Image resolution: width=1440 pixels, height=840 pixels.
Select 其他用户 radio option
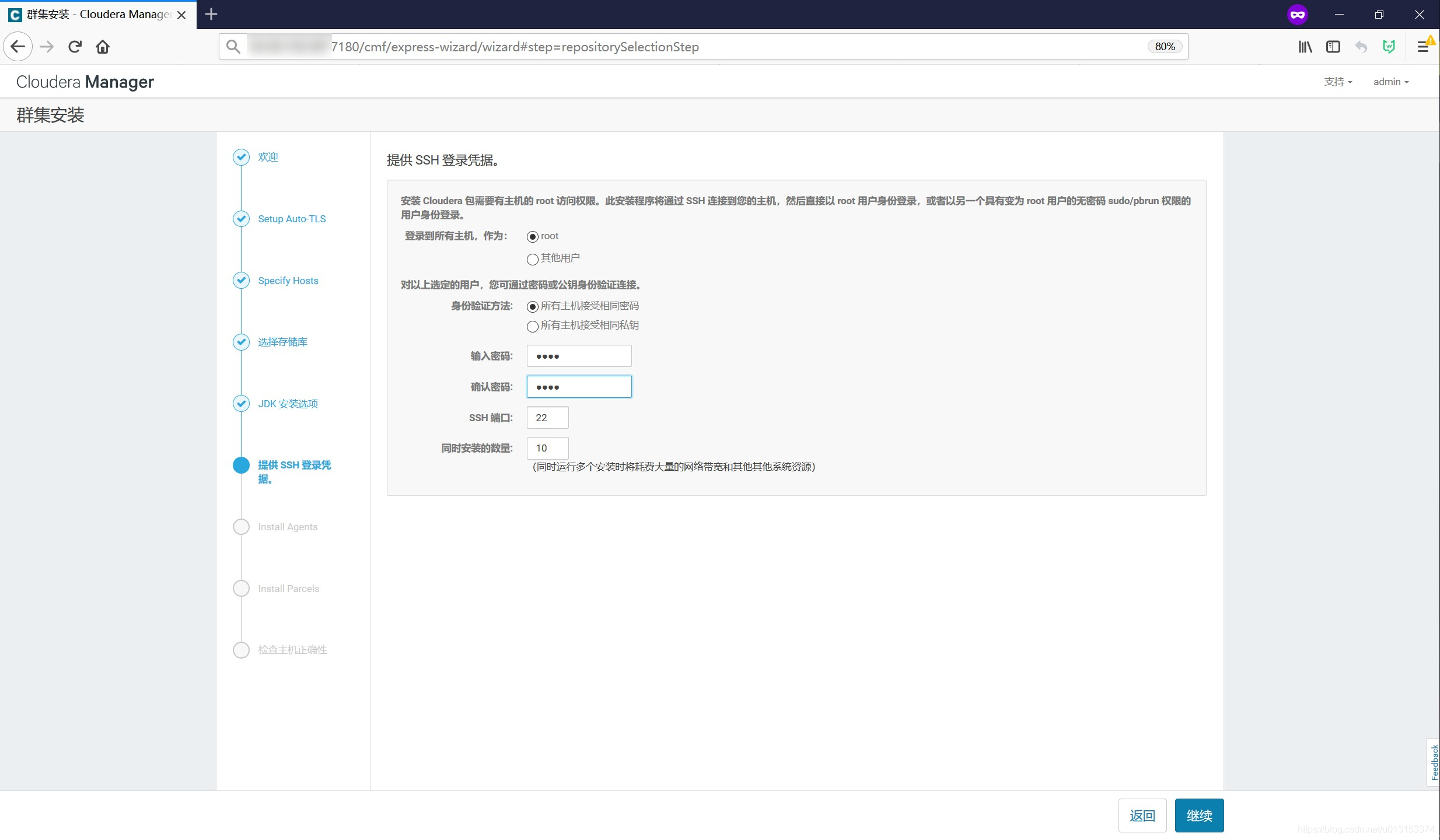tap(532, 259)
